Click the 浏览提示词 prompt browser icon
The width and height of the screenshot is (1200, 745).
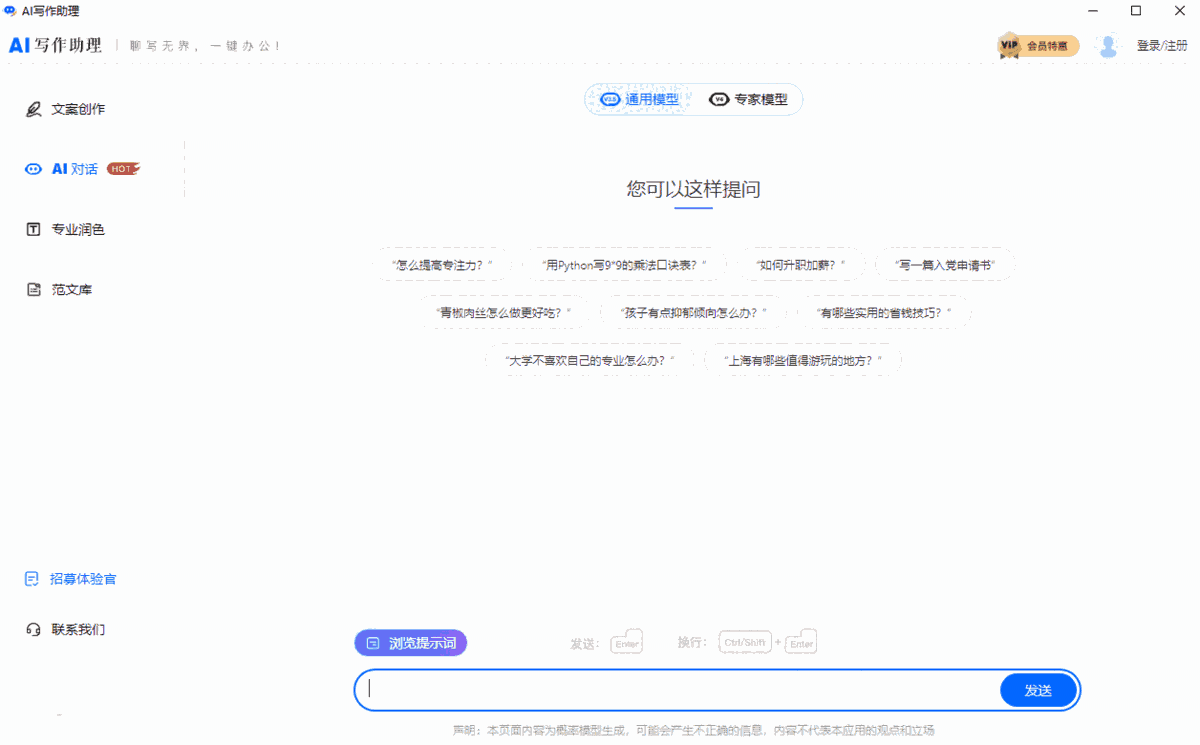tap(374, 642)
